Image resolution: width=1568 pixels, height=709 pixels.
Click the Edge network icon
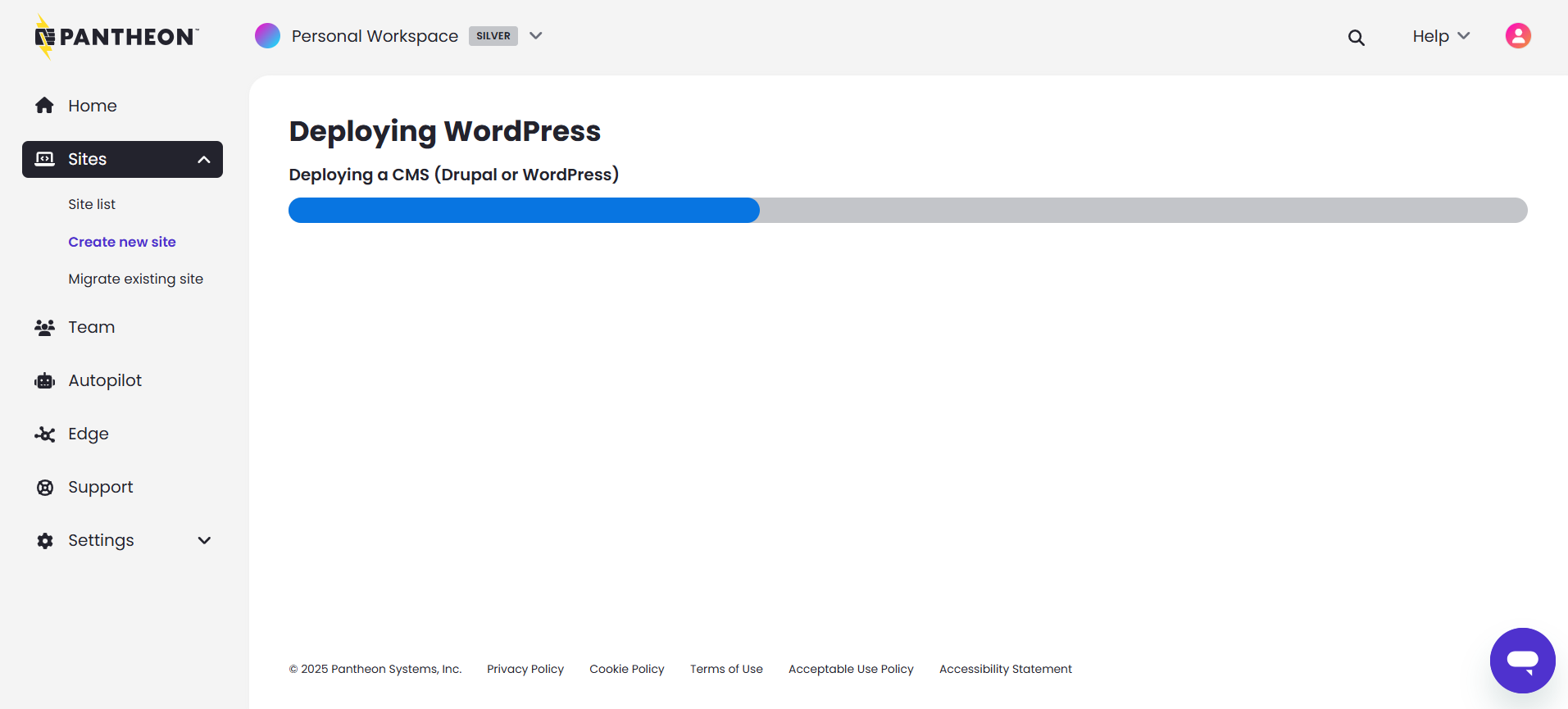(x=45, y=434)
